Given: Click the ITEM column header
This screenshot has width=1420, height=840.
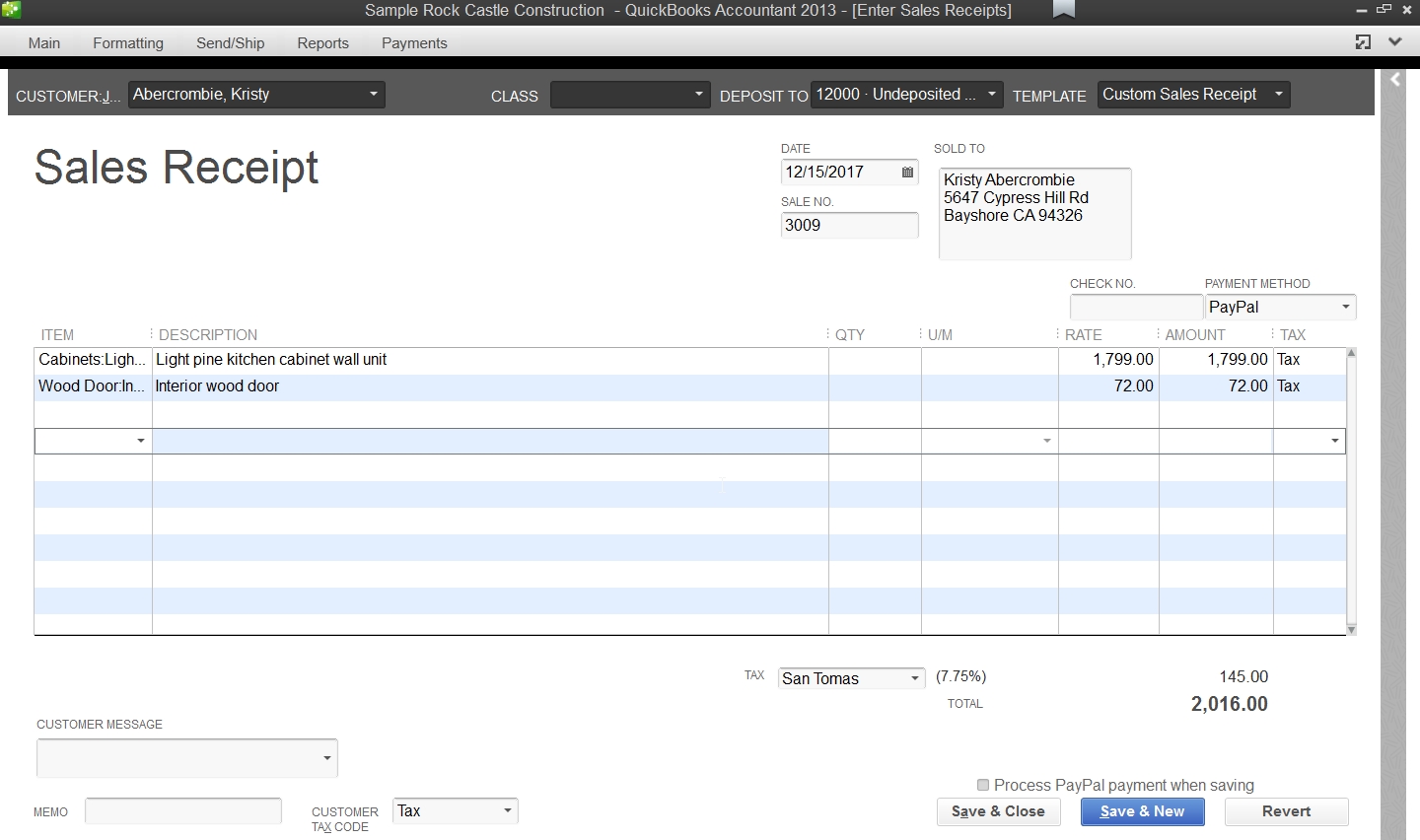Looking at the screenshot, I should (x=57, y=335).
